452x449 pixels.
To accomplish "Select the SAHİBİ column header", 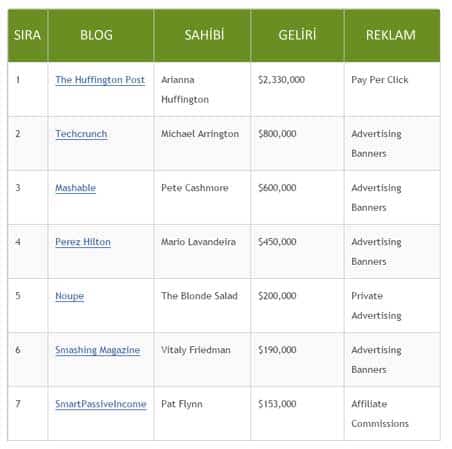I will pyautogui.click(x=202, y=35).
